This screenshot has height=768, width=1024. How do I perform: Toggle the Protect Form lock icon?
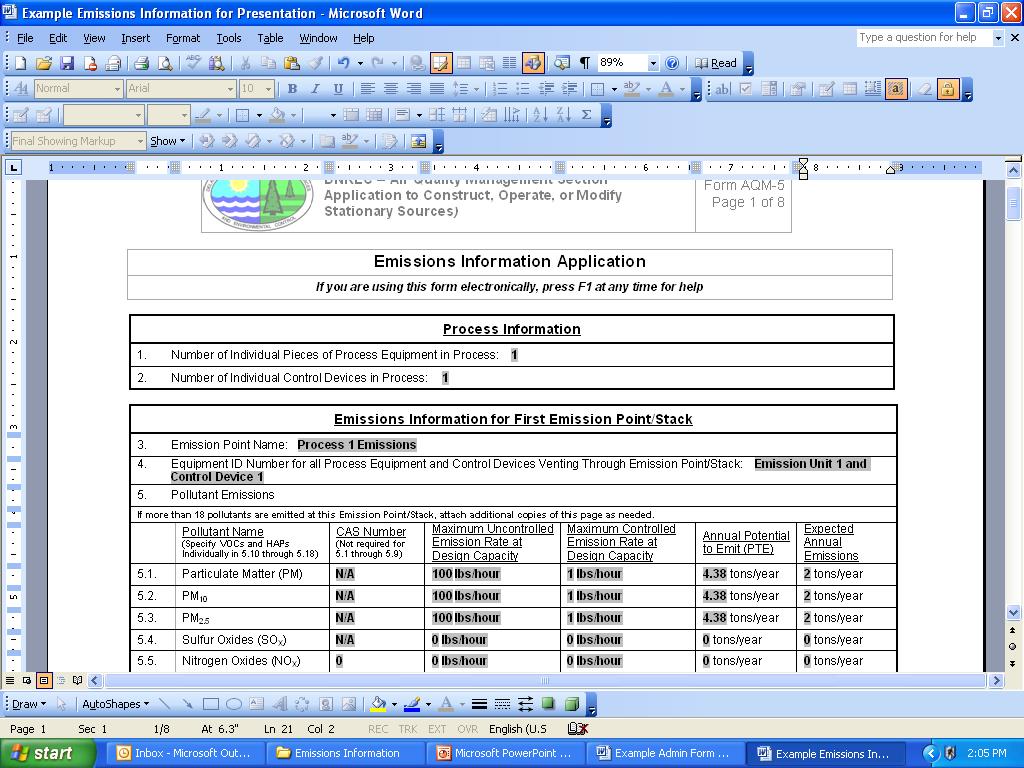pos(948,89)
